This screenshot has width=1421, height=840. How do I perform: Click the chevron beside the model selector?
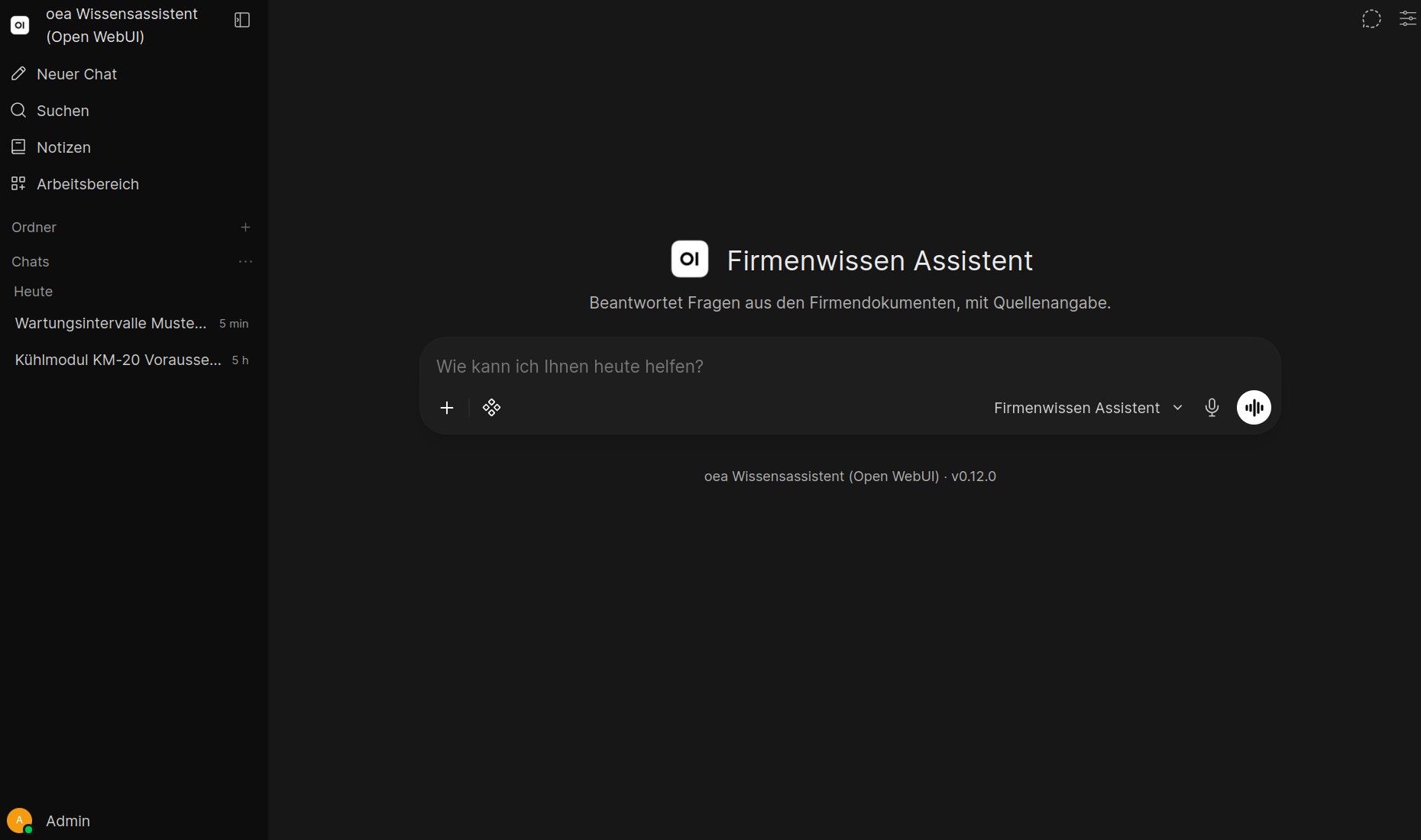pos(1177,408)
